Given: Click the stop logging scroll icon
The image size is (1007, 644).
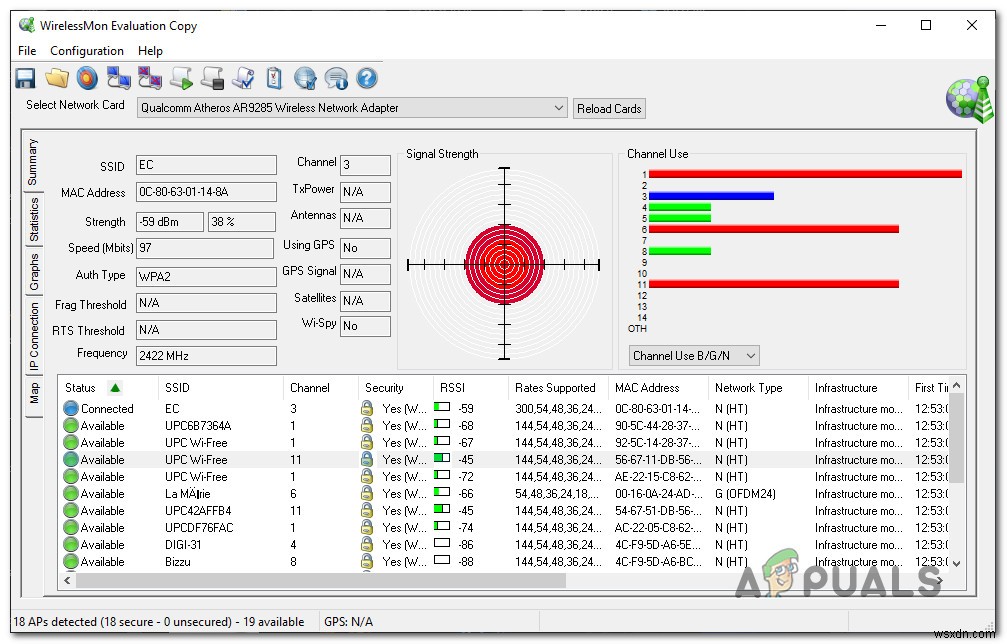Looking at the screenshot, I should point(212,77).
